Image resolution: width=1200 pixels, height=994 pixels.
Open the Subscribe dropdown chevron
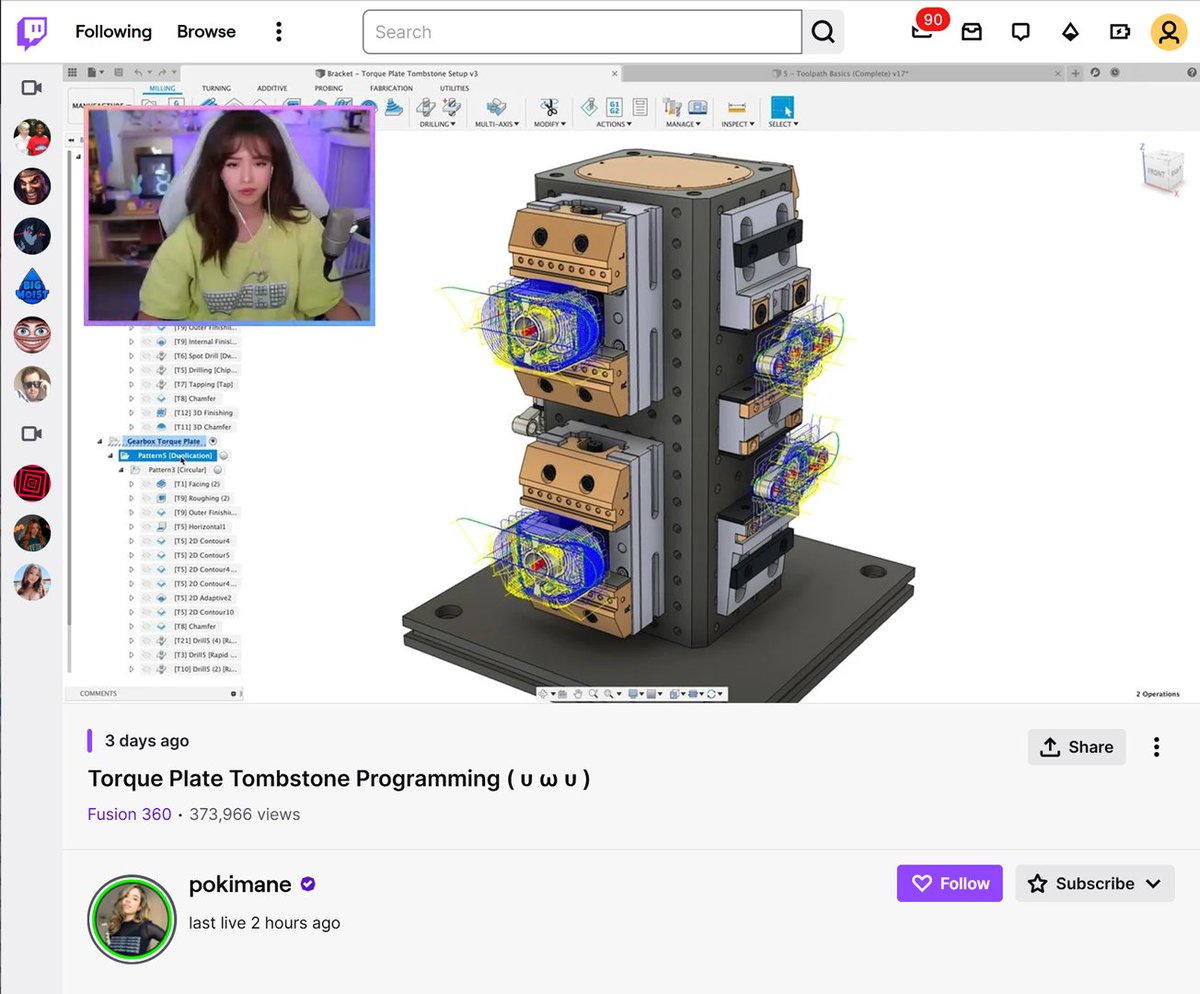[1153, 883]
